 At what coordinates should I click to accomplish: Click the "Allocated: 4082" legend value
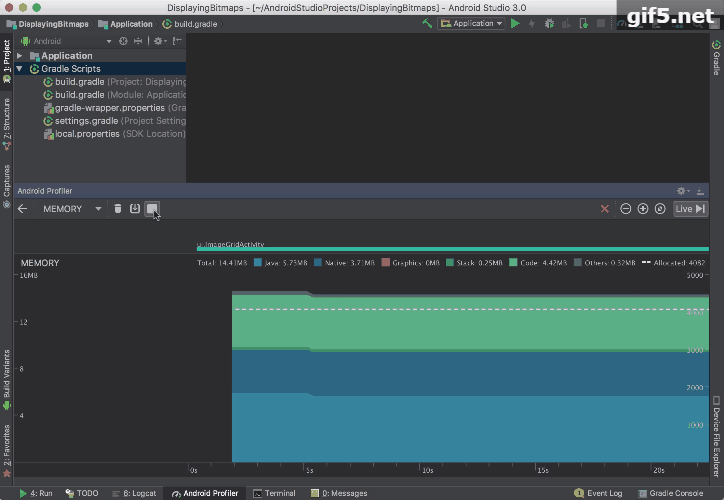point(679,263)
